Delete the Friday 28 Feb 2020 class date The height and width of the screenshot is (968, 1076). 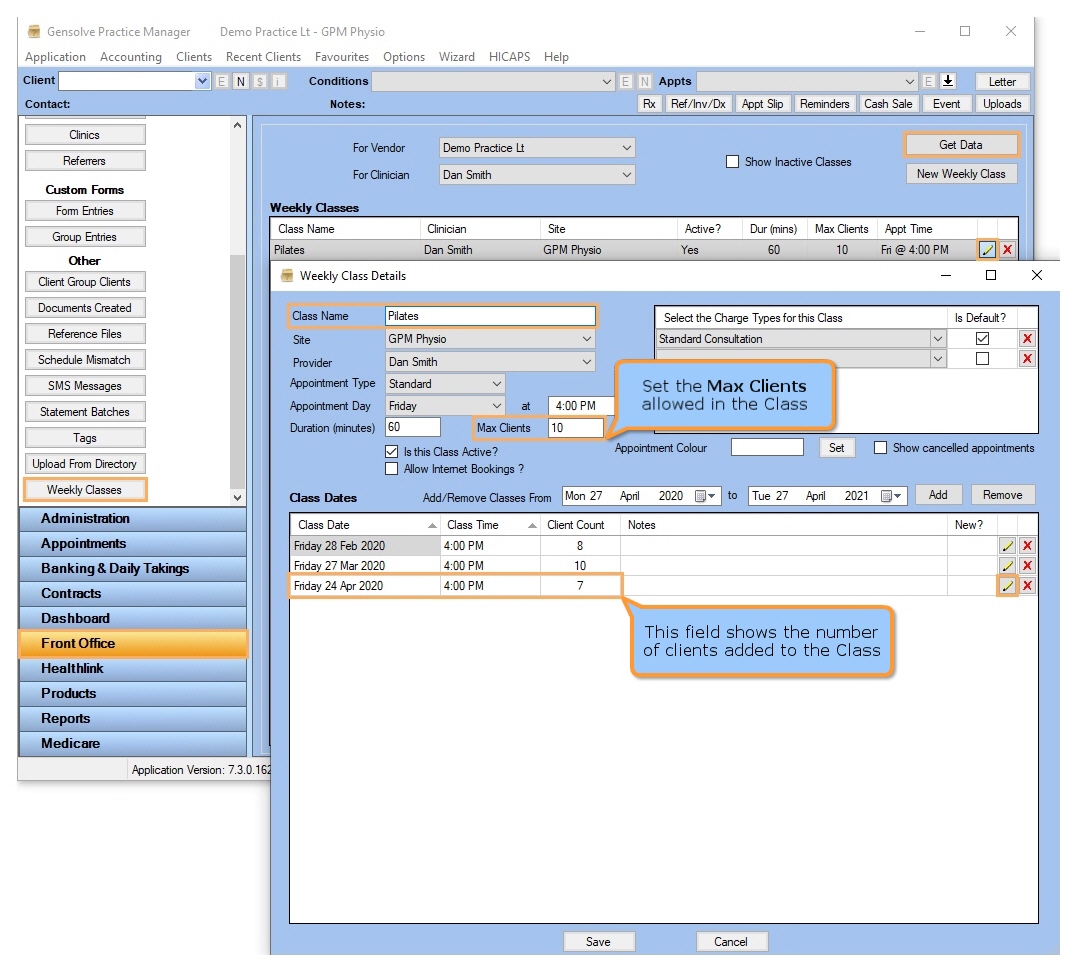click(1027, 546)
